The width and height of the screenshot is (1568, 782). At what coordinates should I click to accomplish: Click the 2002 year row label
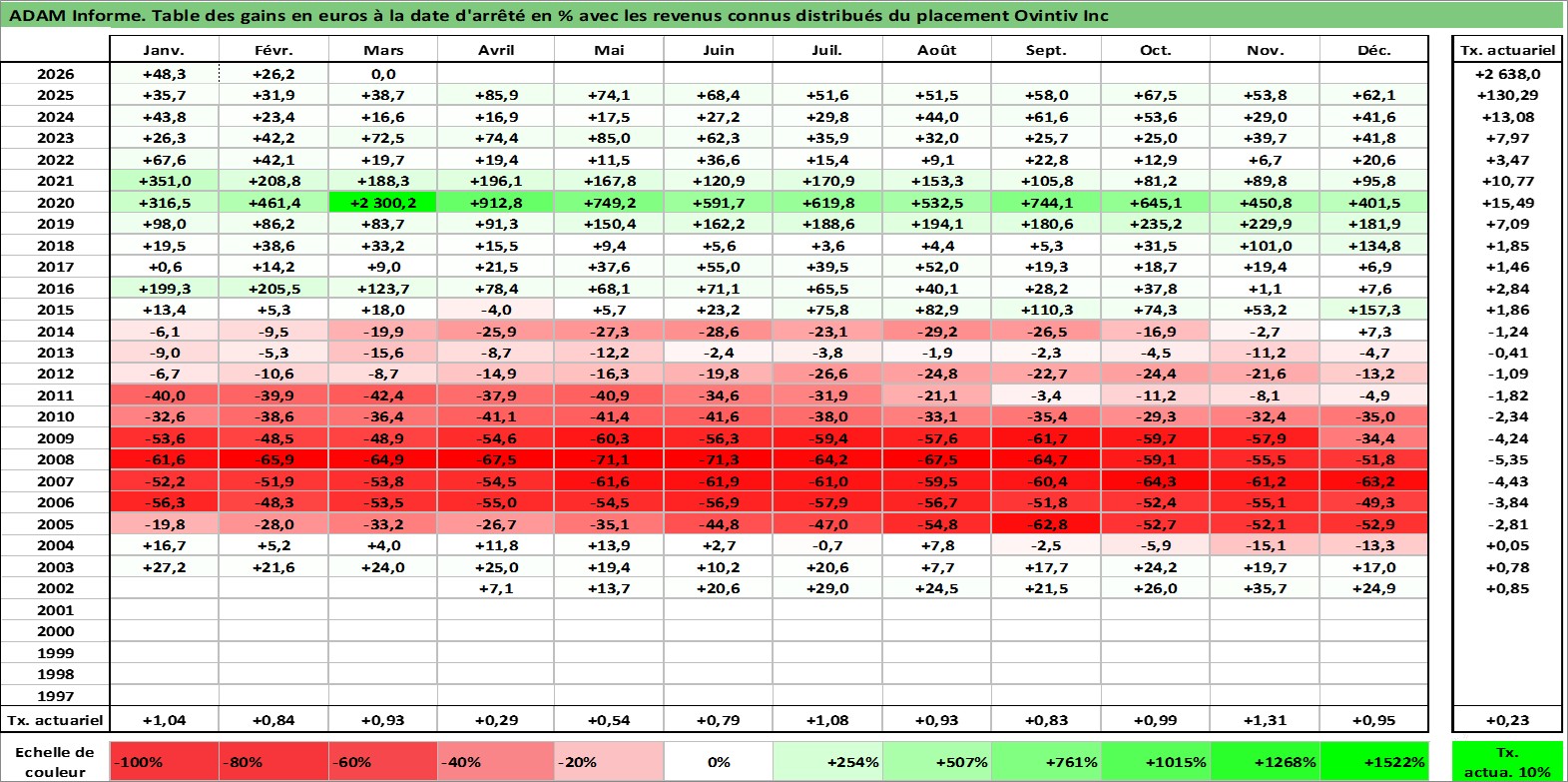(x=55, y=588)
